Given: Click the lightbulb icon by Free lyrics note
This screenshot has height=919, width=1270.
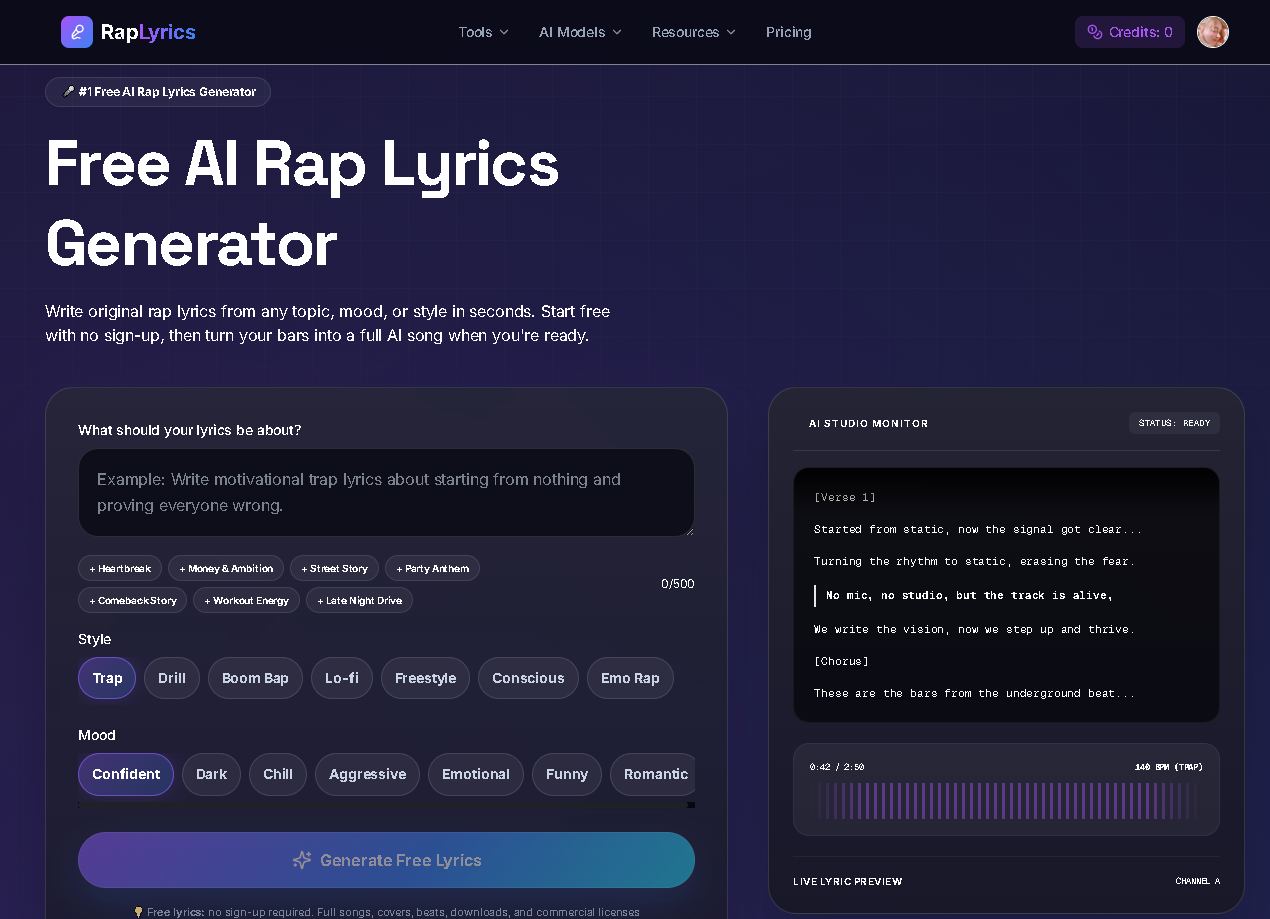Looking at the screenshot, I should click(139, 912).
